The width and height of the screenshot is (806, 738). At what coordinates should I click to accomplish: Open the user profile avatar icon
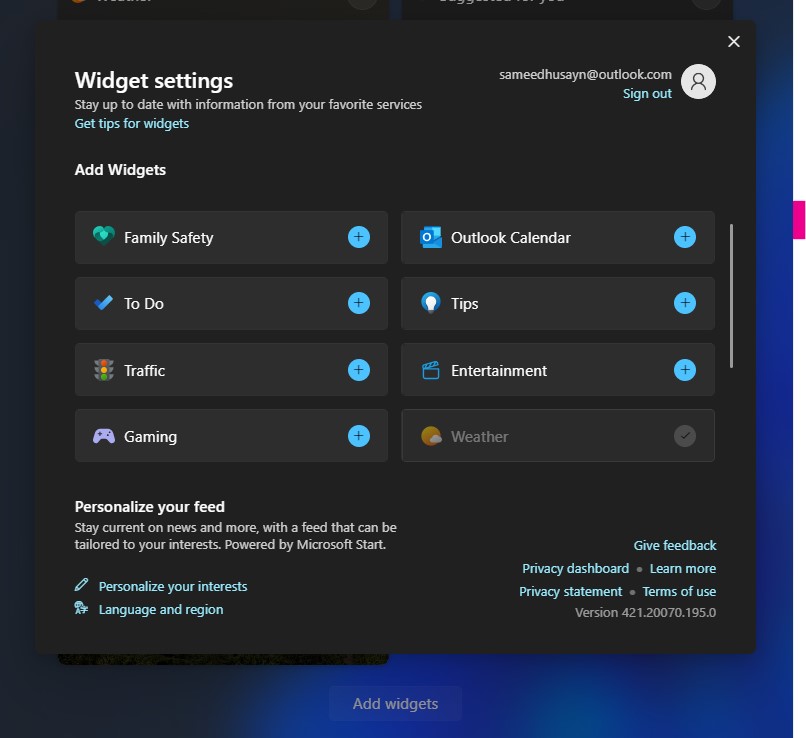pyautogui.click(x=698, y=81)
